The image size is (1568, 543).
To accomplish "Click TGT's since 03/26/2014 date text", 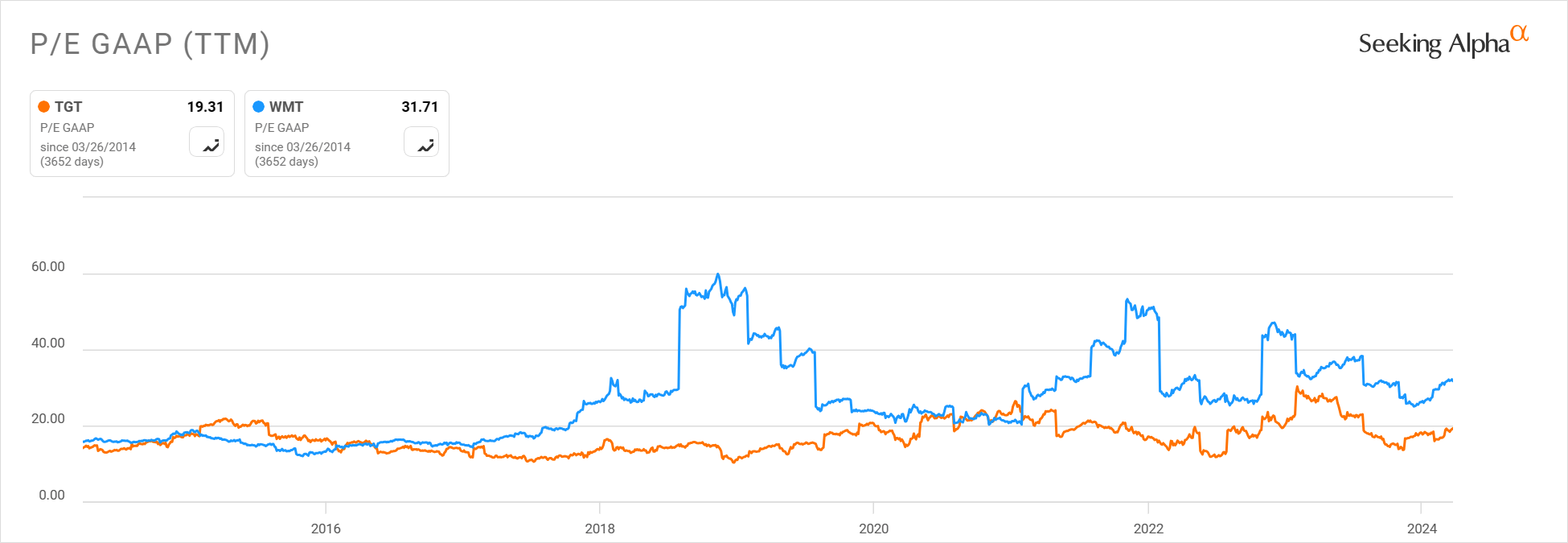I will coord(88,147).
